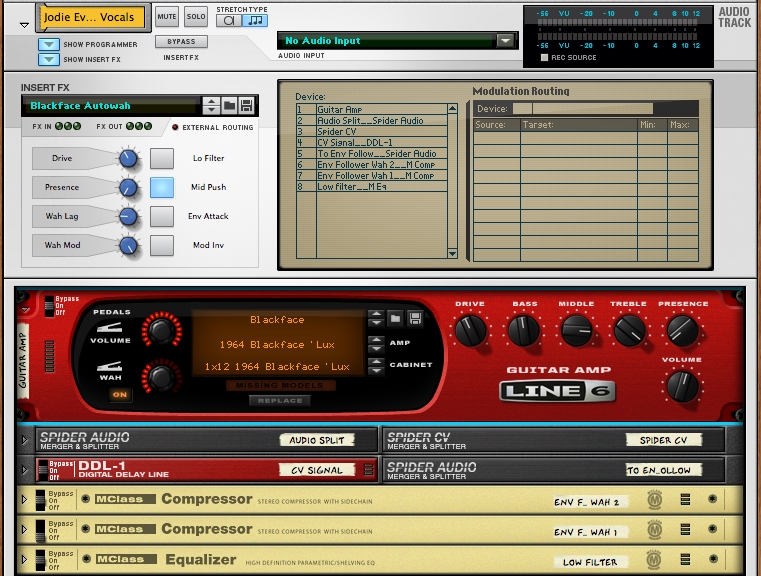Collapse the Show Programmer arrow
This screenshot has height=576, width=761.
tap(49, 44)
